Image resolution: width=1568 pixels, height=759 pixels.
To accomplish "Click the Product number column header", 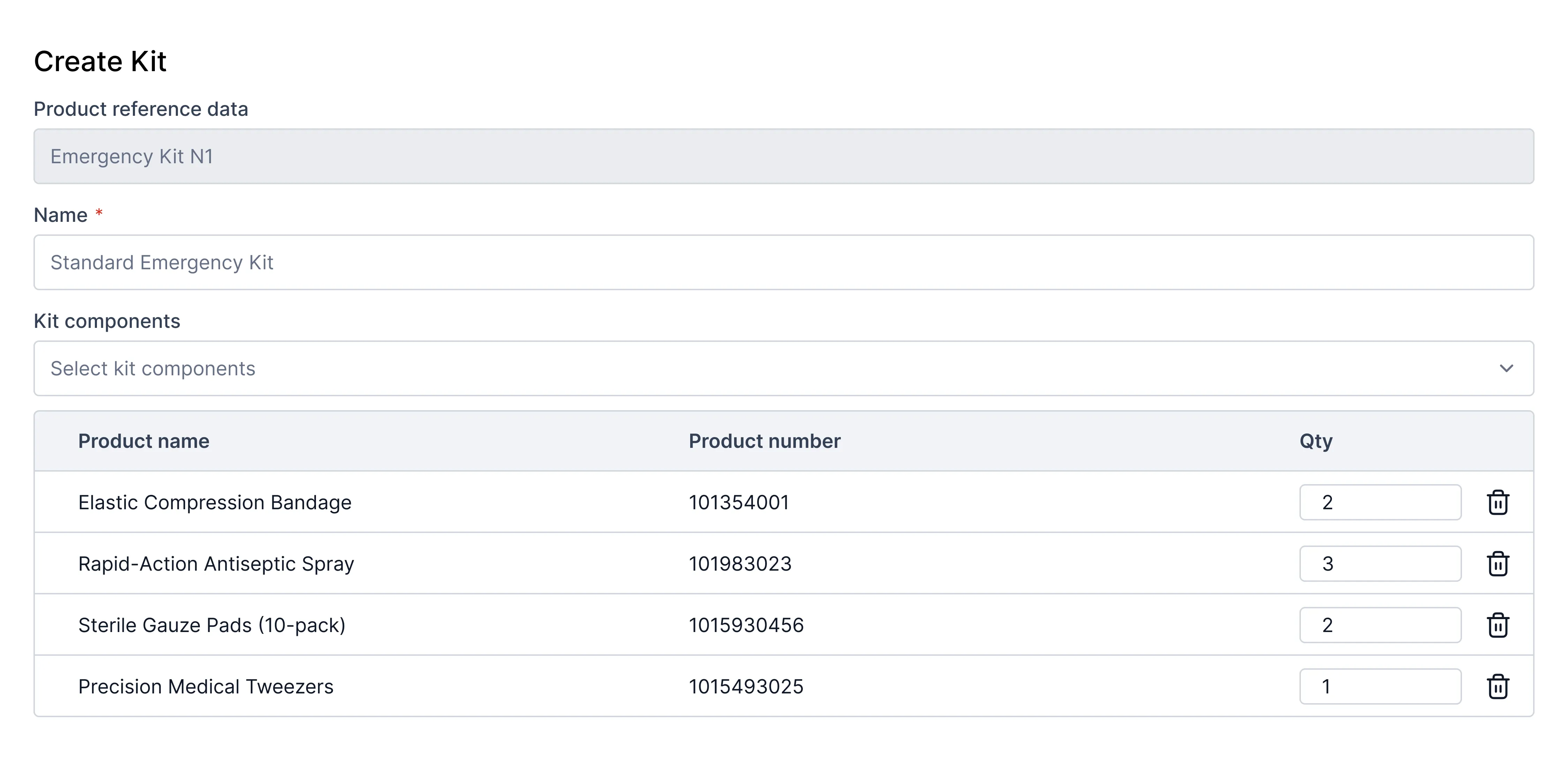I will (764, 441).
